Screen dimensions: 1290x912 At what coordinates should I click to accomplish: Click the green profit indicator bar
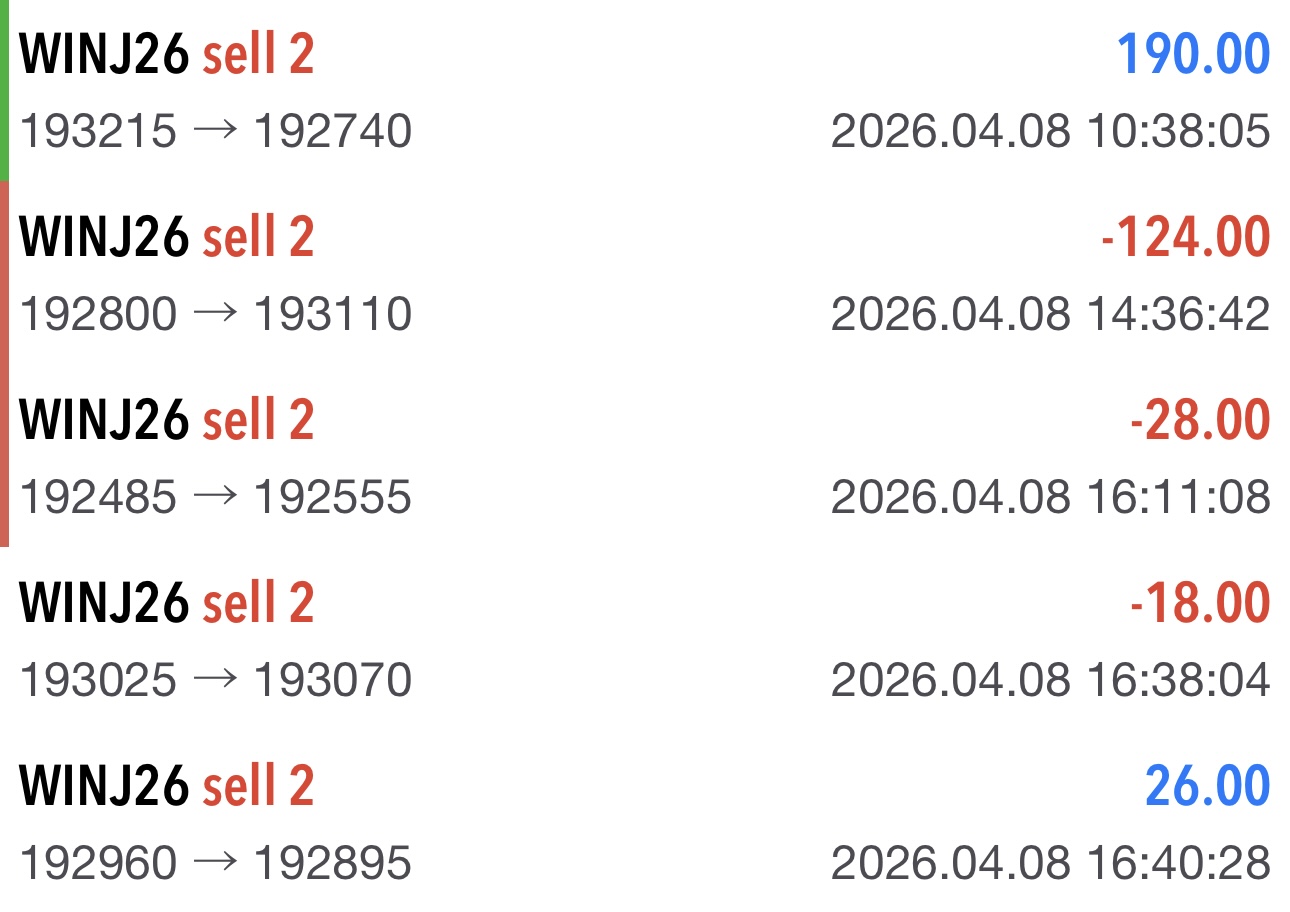4,90
